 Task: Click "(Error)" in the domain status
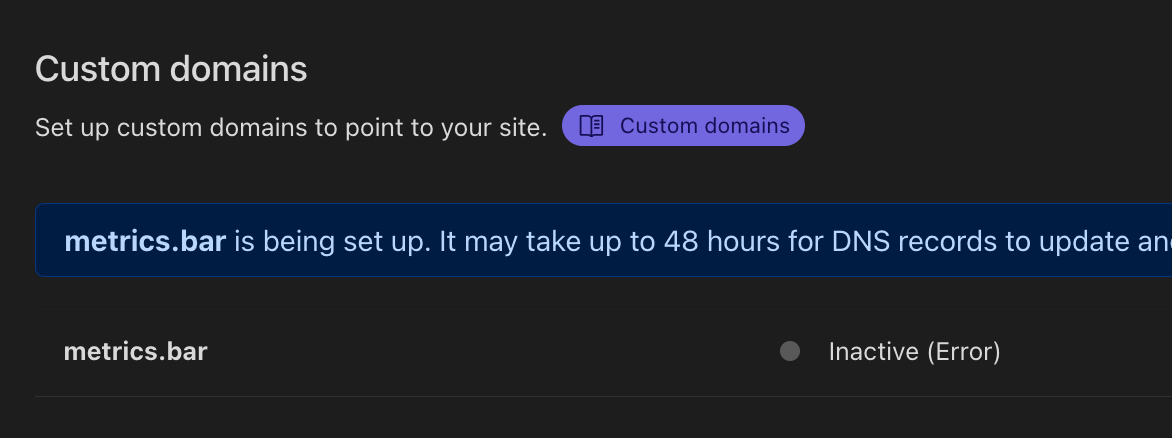[x=962, y=351]
